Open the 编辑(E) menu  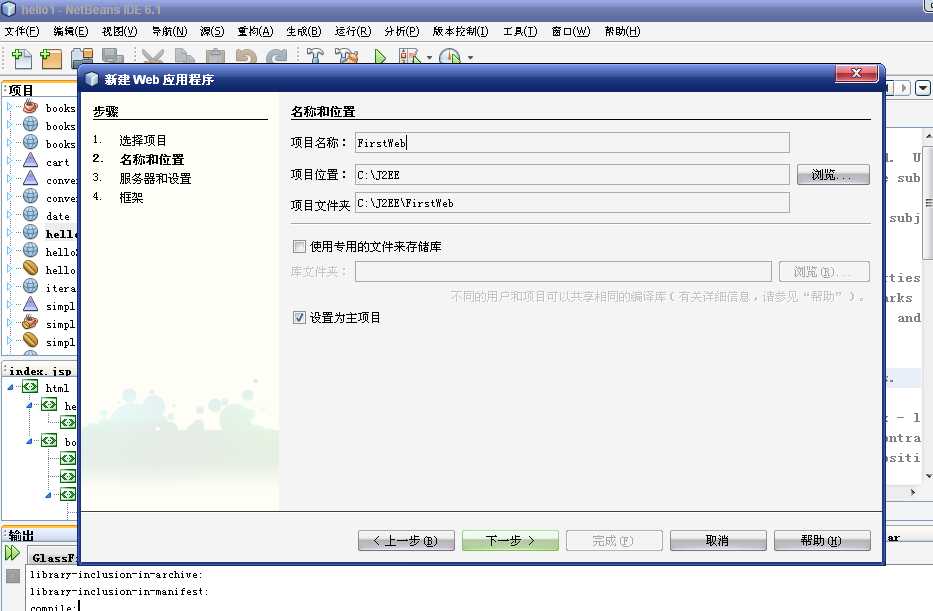71,31
